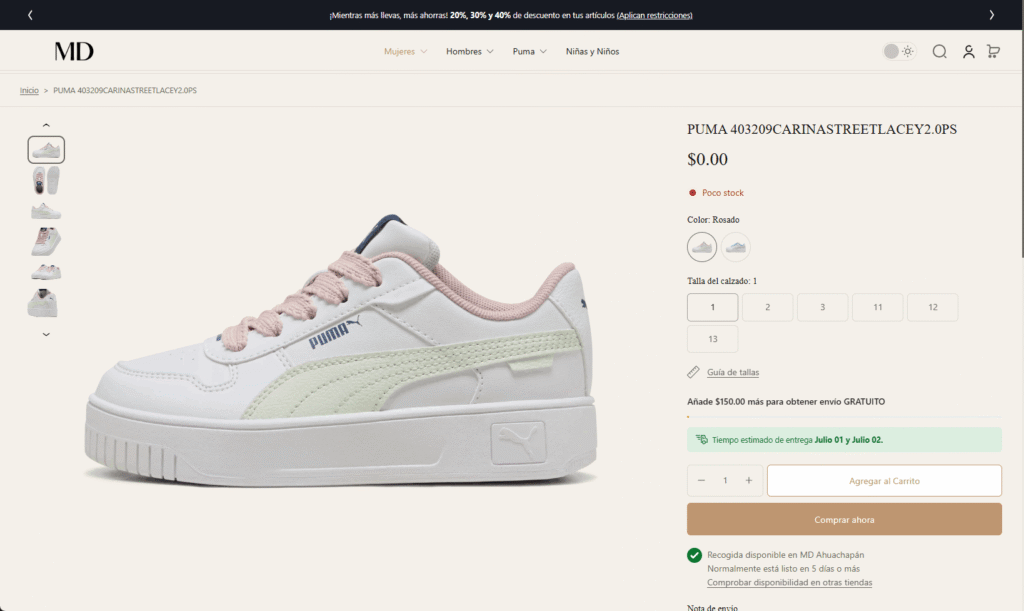Select the last heel-view thumbnail
Screen dimensions: 1024x611
tap(43, 303)
